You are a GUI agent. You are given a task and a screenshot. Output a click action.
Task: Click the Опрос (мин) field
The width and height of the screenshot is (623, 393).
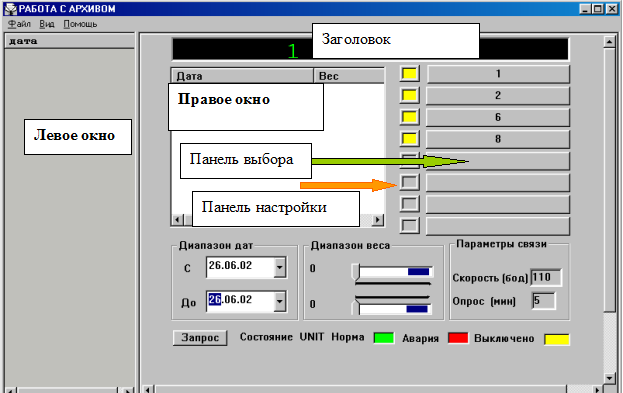point(544,300)
